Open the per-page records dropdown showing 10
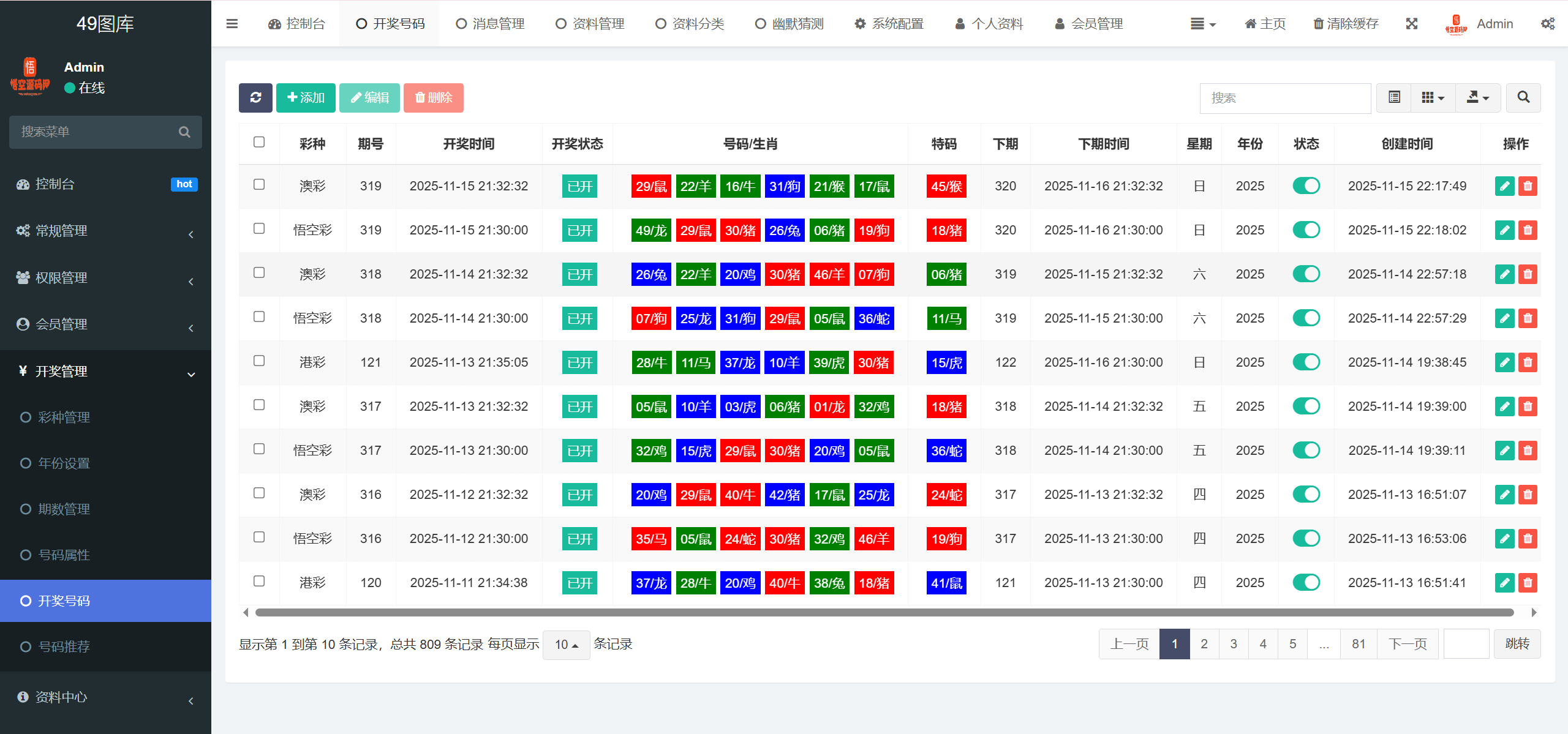Viewport: 1568px width, 734px height. (566, 645)
